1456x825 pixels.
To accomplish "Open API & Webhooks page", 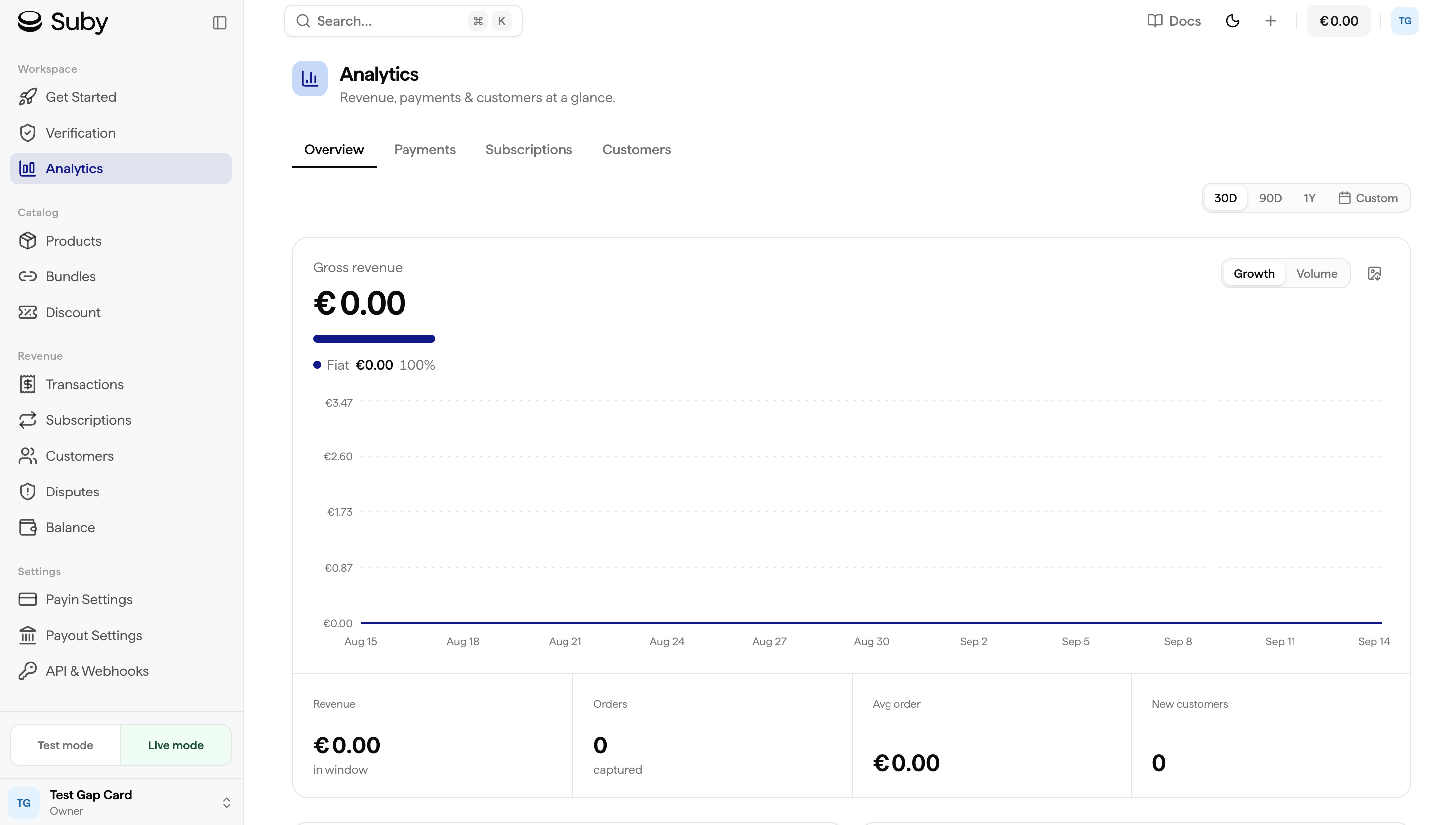I will pos(121,671).
